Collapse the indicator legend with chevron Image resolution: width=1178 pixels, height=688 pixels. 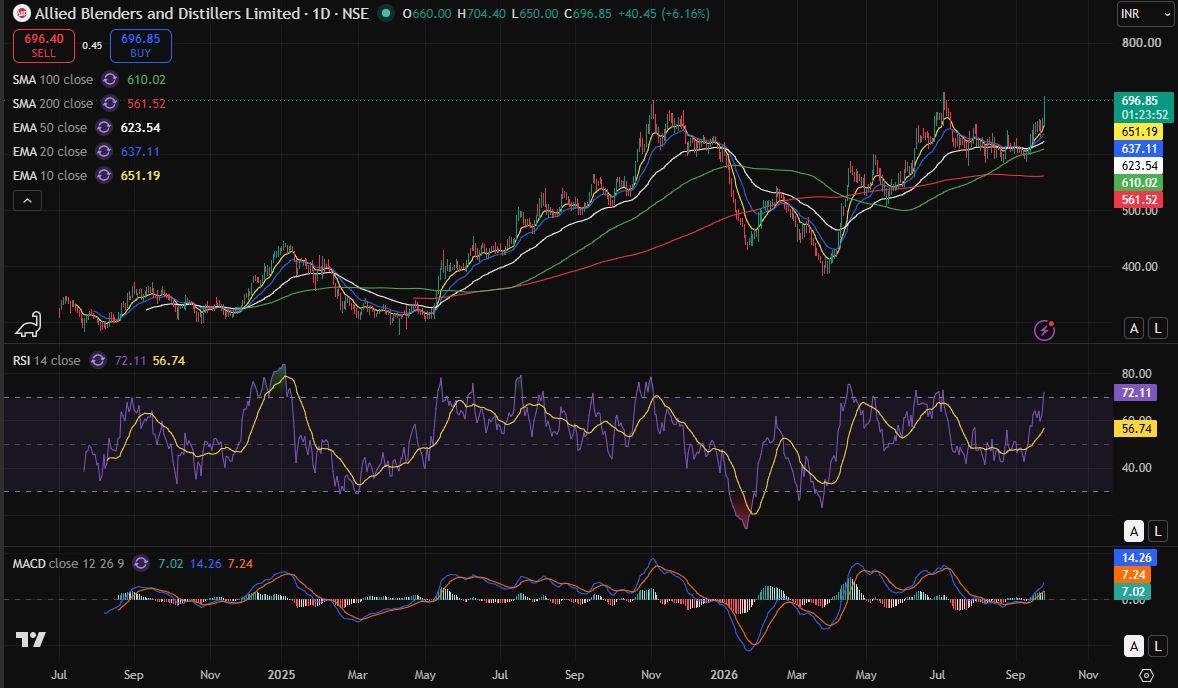(x=27, y=201)
